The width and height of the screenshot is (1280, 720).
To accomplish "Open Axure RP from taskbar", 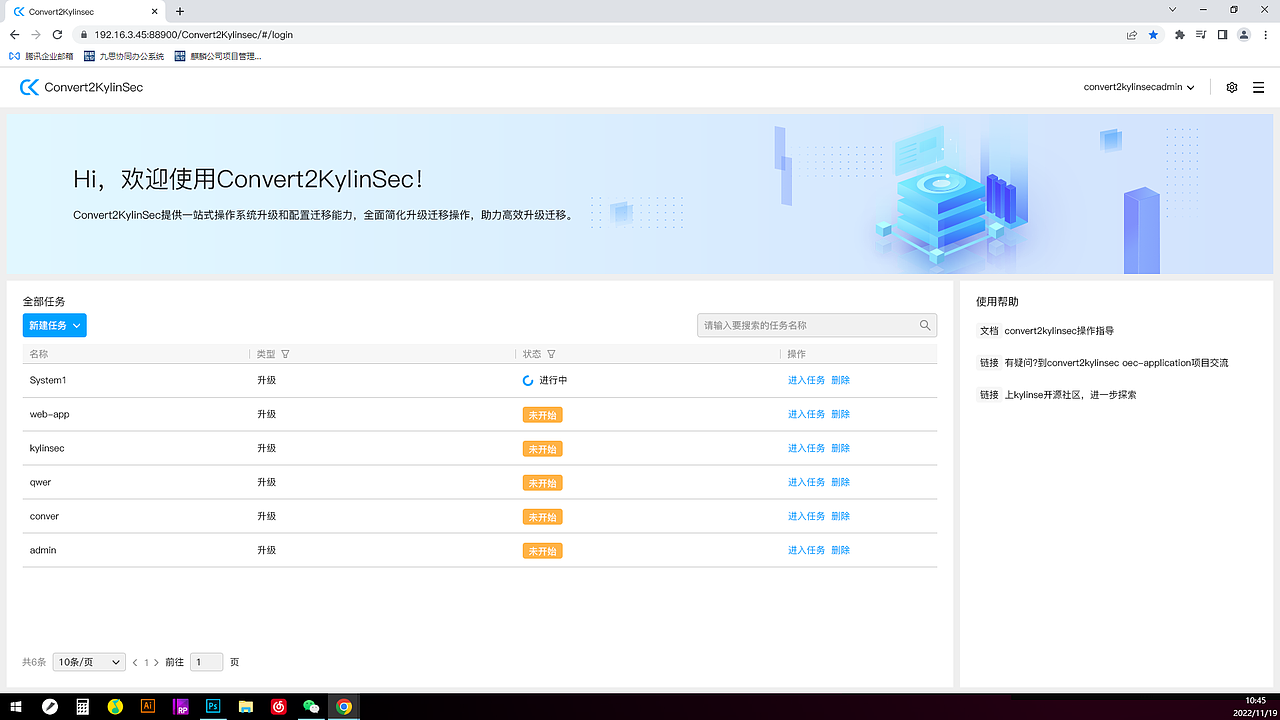I will [181, 706].
